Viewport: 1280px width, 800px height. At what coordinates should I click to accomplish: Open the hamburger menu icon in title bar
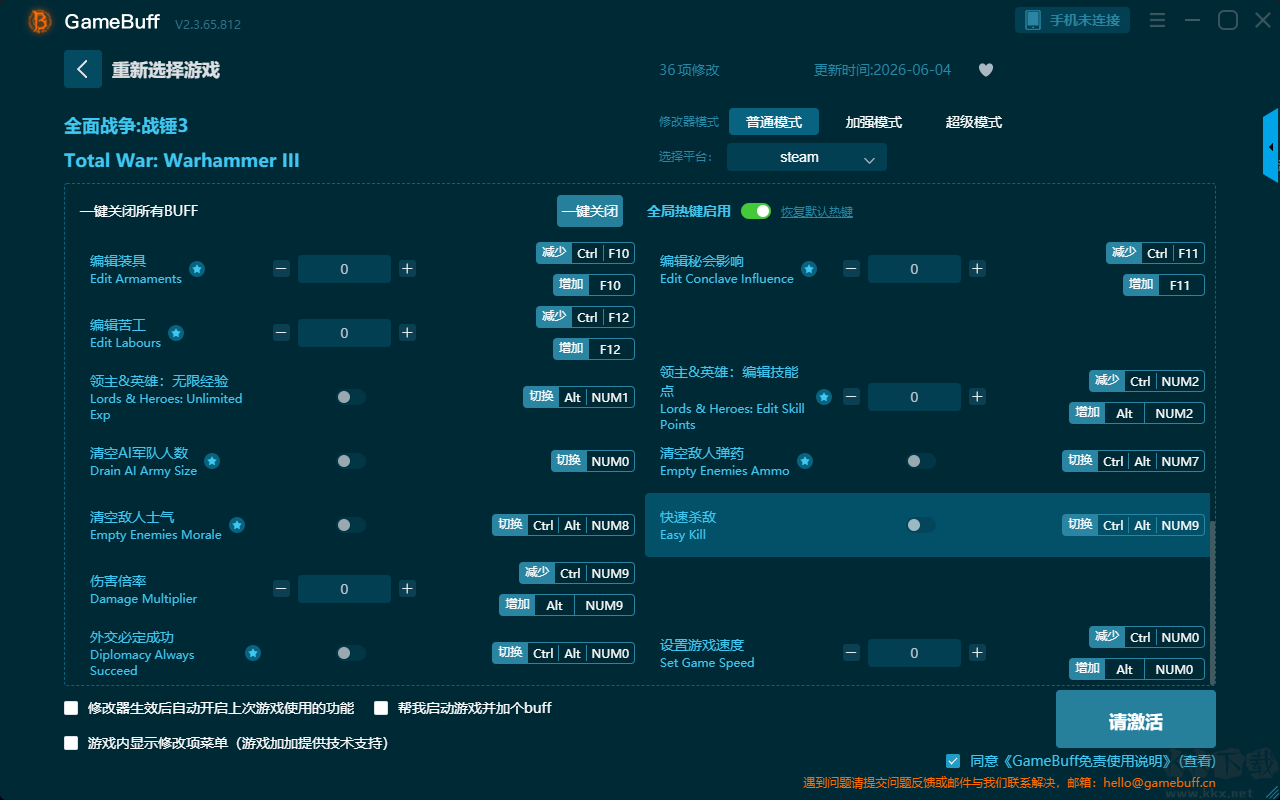[x=1157, y=20]
